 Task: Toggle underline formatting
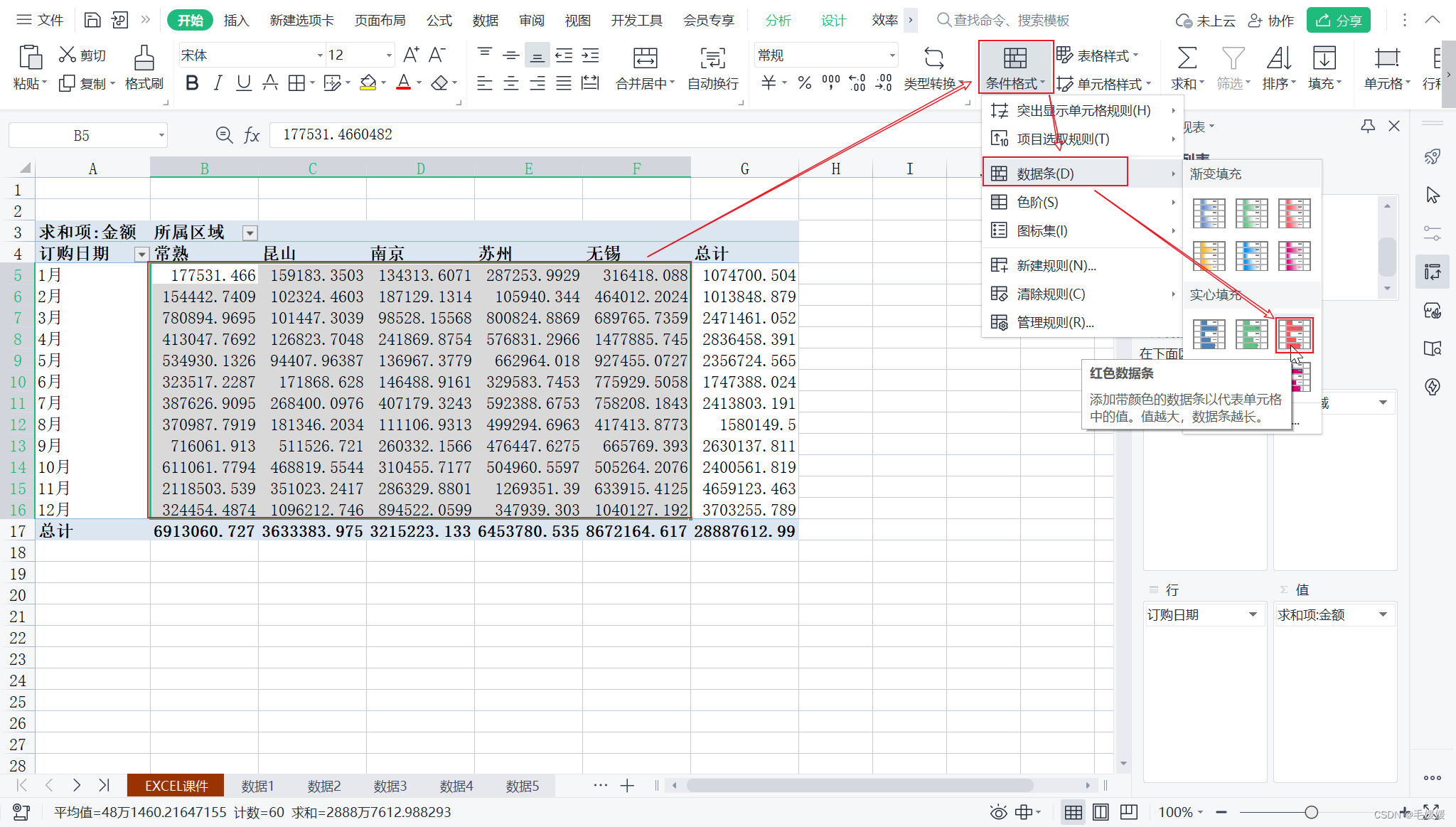[243, 83]
